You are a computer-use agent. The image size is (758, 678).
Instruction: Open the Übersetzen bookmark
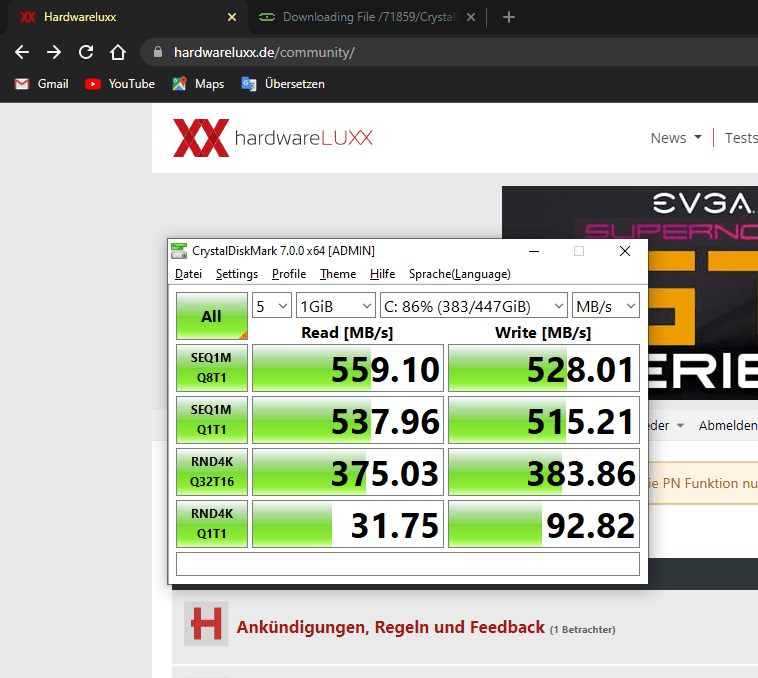[x=283, y=84]
